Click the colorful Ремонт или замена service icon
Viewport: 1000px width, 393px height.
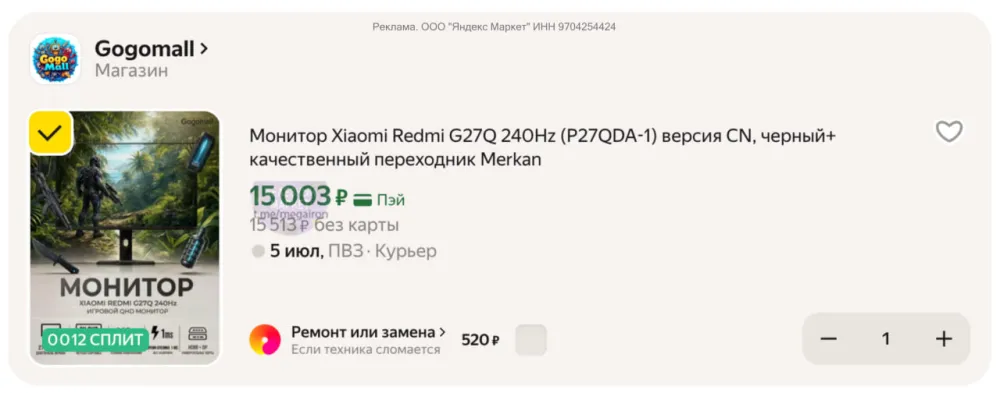265,339
